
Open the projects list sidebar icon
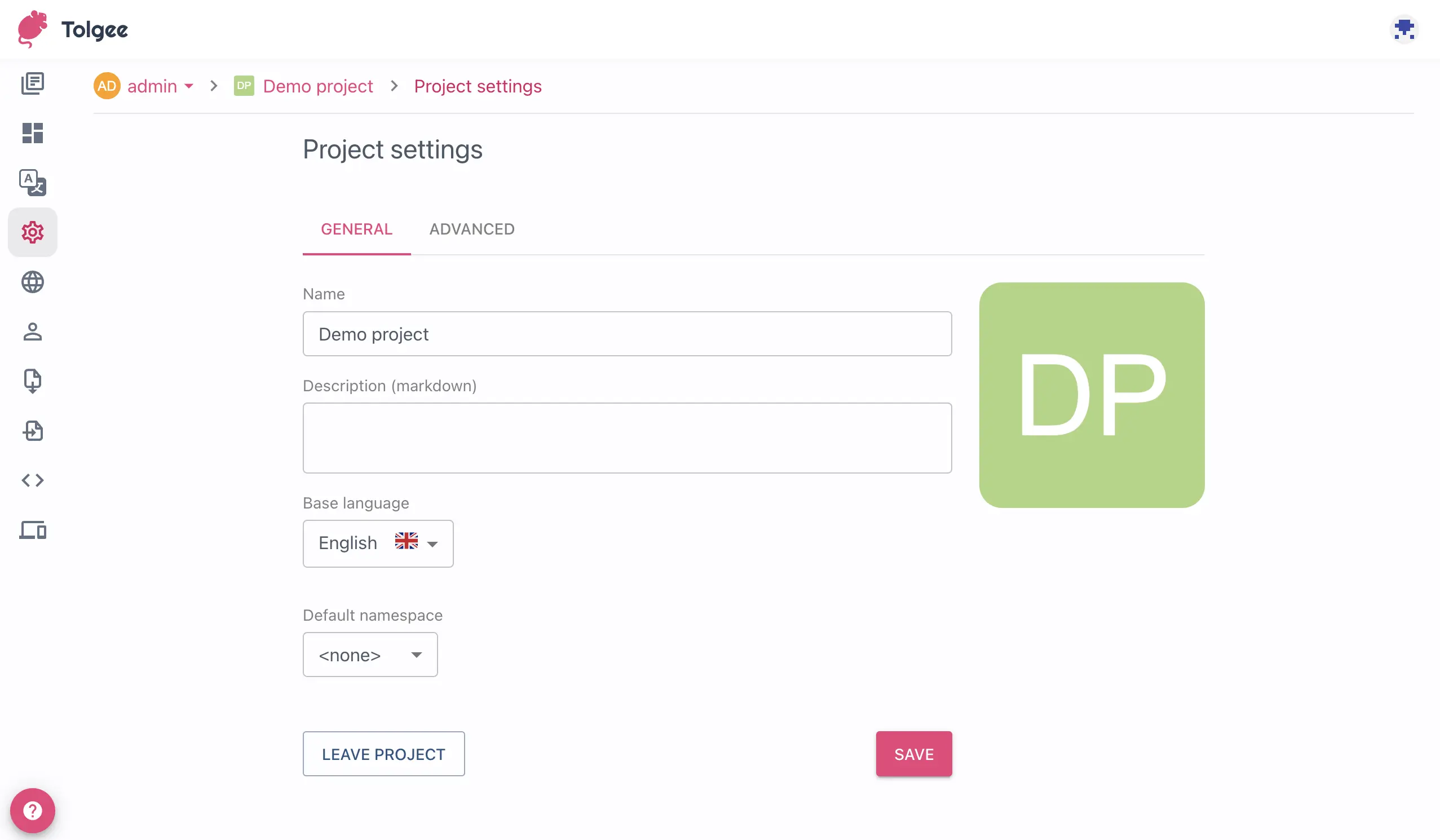point(33,83)
